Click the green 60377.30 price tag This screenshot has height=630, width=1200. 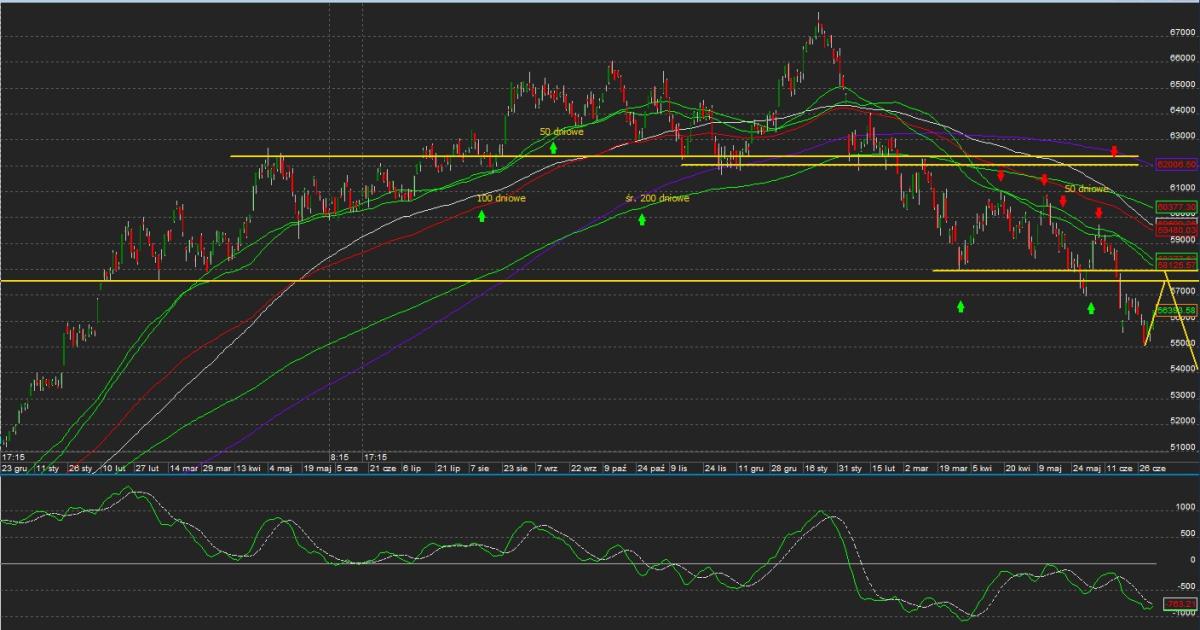pyautogui.click(x=1176, y=206)
